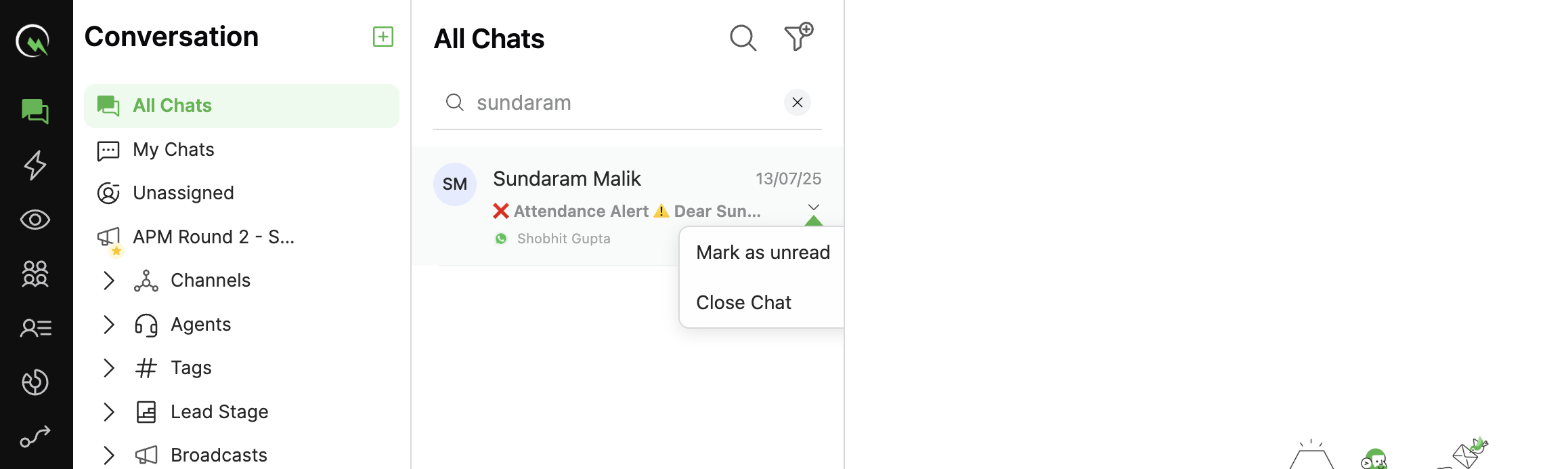1568x469 pixels.
Task: Click the green plus new conversation icon
Action: (x=383, y=37)
